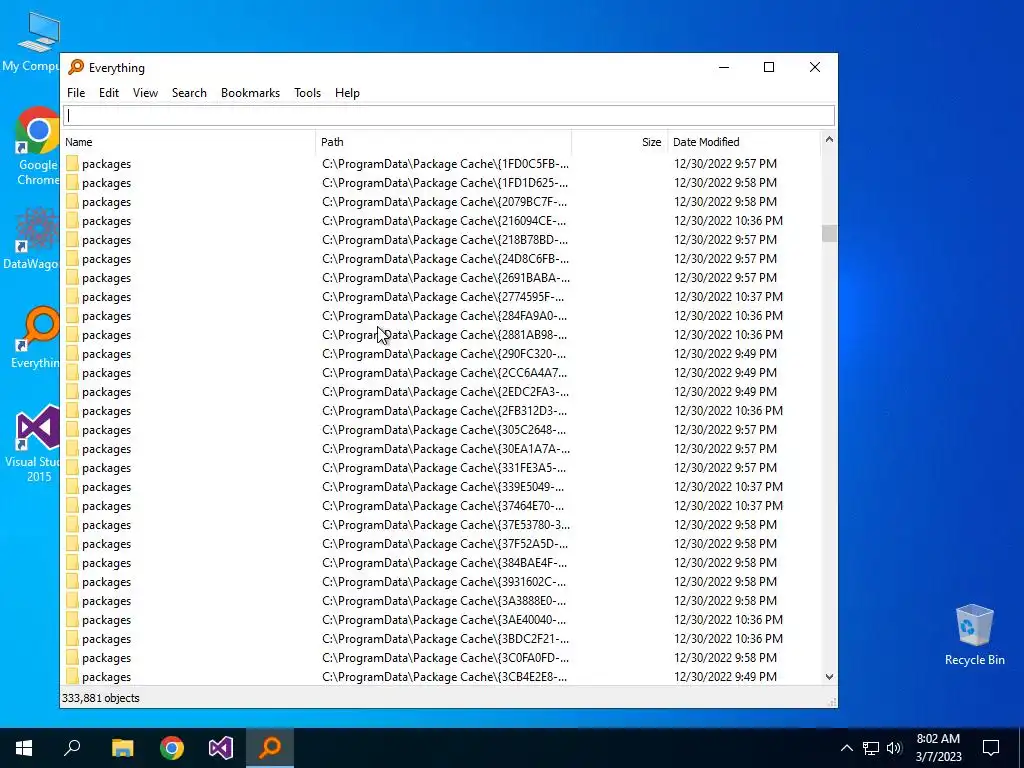This screenshot has width=1024, height=768.
Task: Select folder icon of row with path {2691BABA-
Action: coord(72,278)
